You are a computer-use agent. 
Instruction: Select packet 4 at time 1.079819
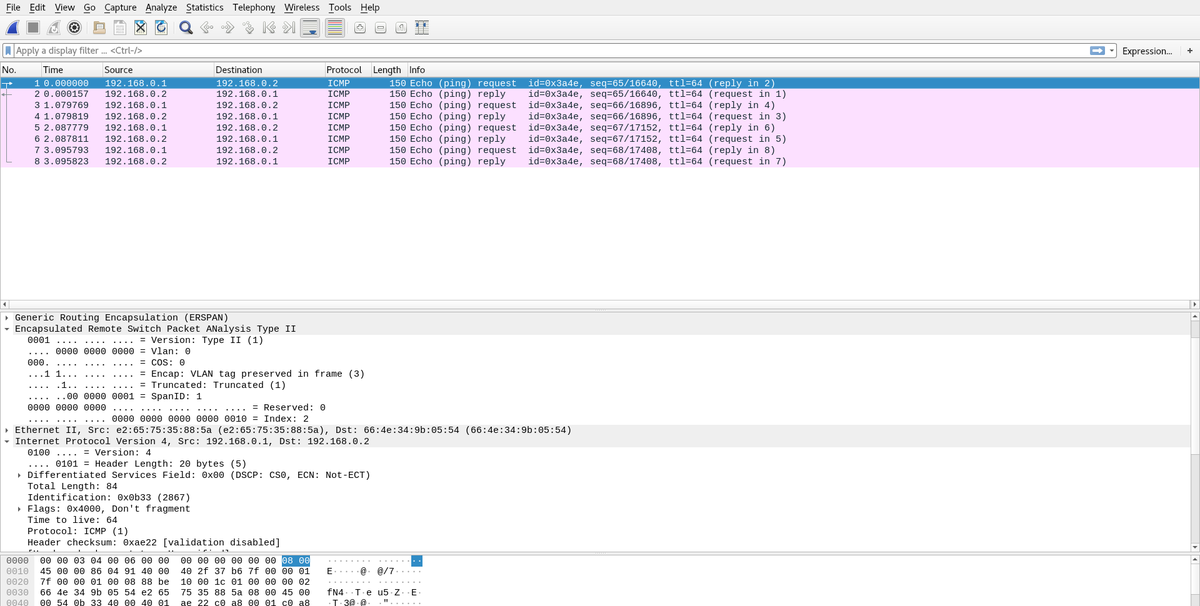click(x=599, y=116)
